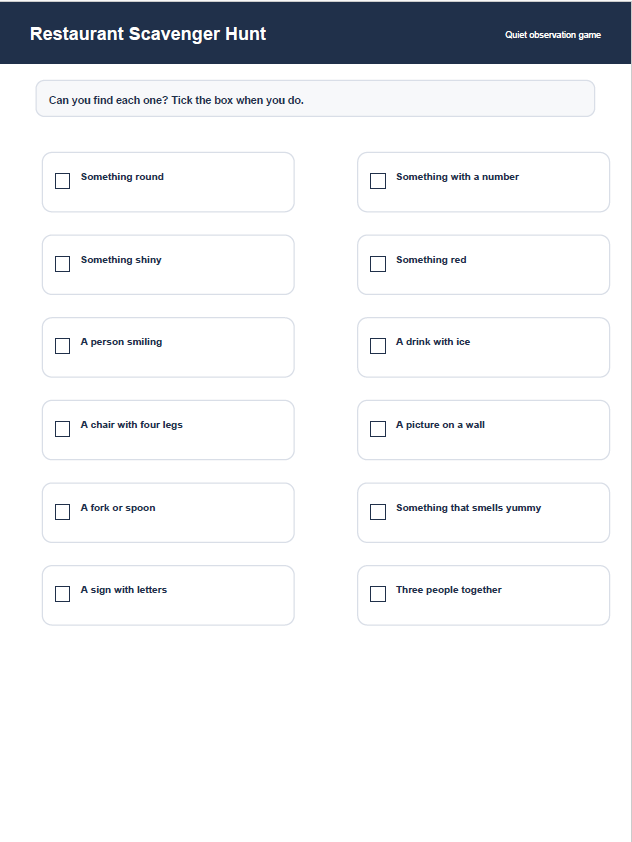Check the A person smiling box
This screenshot has width=632, height=842.
coord(62,346)
